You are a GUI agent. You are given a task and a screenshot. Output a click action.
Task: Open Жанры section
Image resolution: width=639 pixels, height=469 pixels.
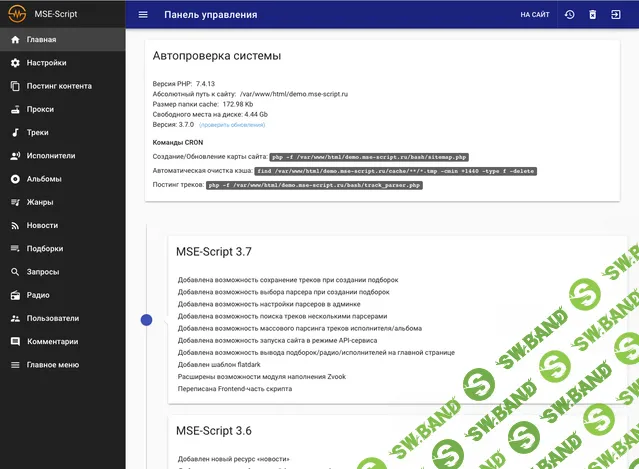[63, 202]
